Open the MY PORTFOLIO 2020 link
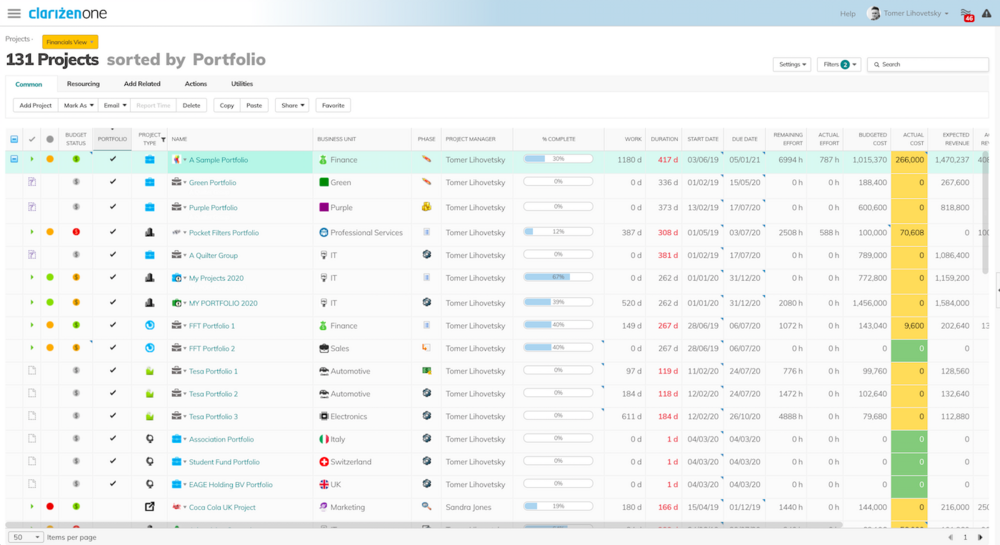This screenshot has width=1000, height=545. 222,303
